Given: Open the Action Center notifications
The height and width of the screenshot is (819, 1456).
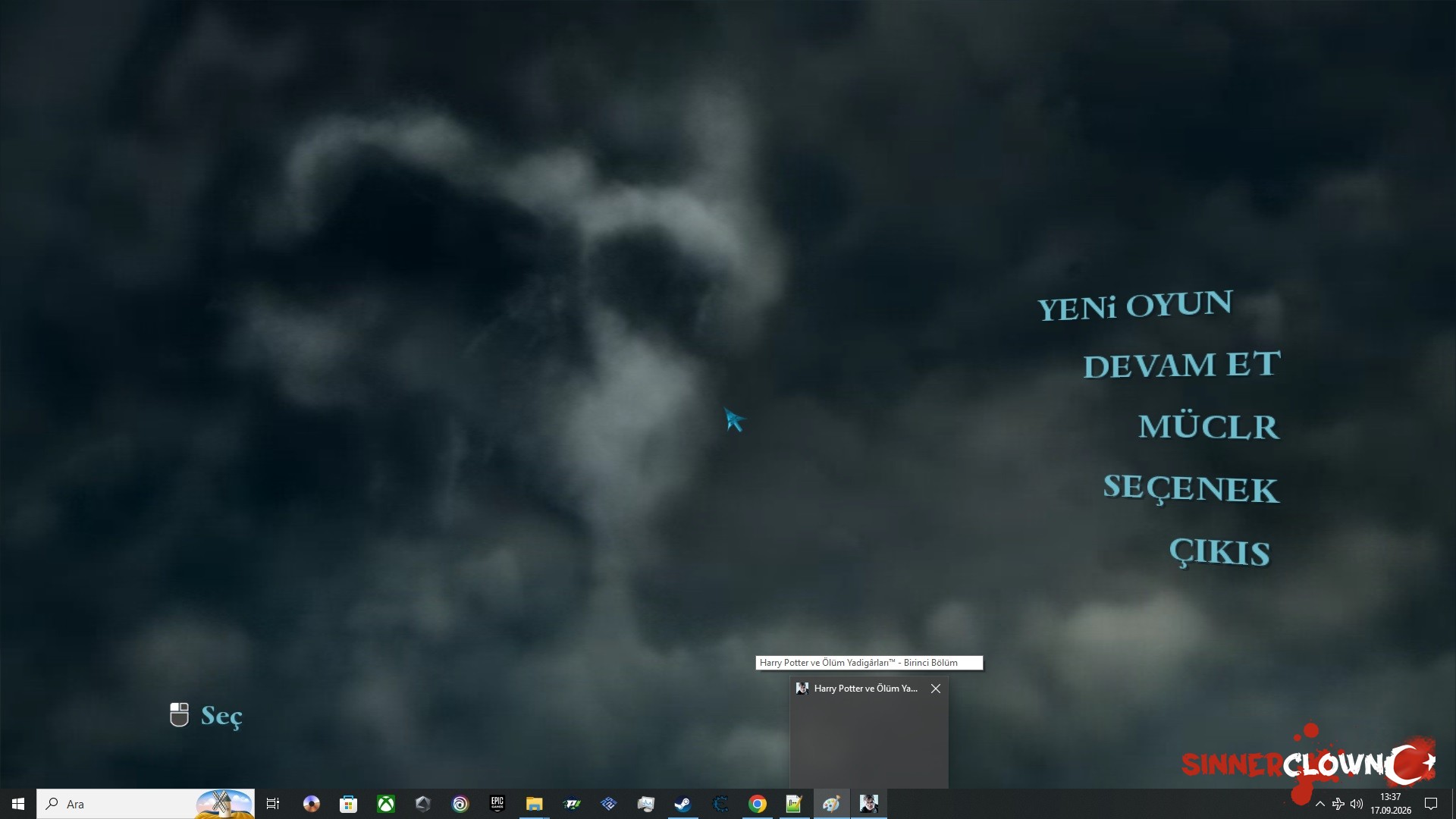Looking at the screenshot, I should tap(1431, 804).
